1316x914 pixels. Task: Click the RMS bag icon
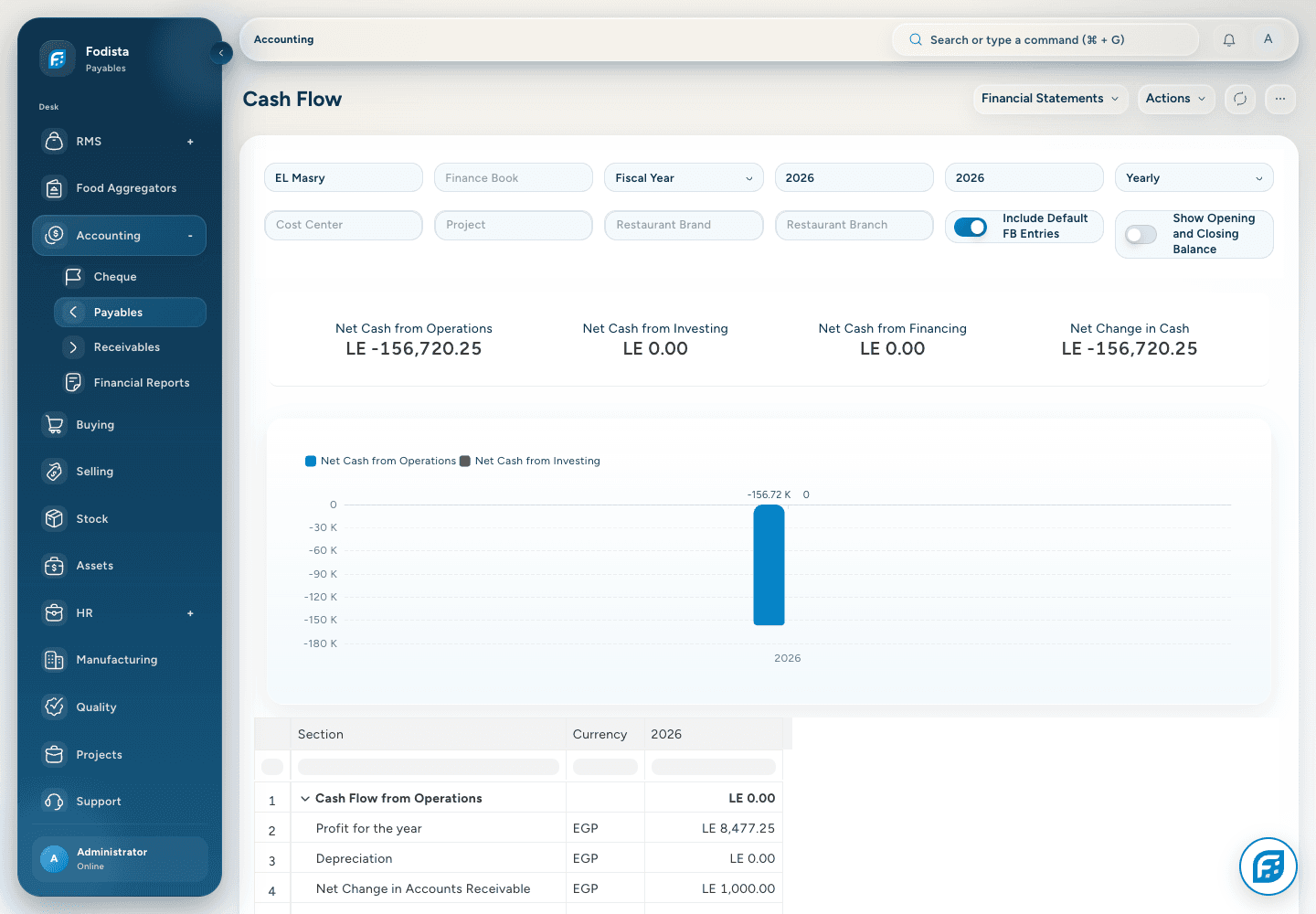55,141
